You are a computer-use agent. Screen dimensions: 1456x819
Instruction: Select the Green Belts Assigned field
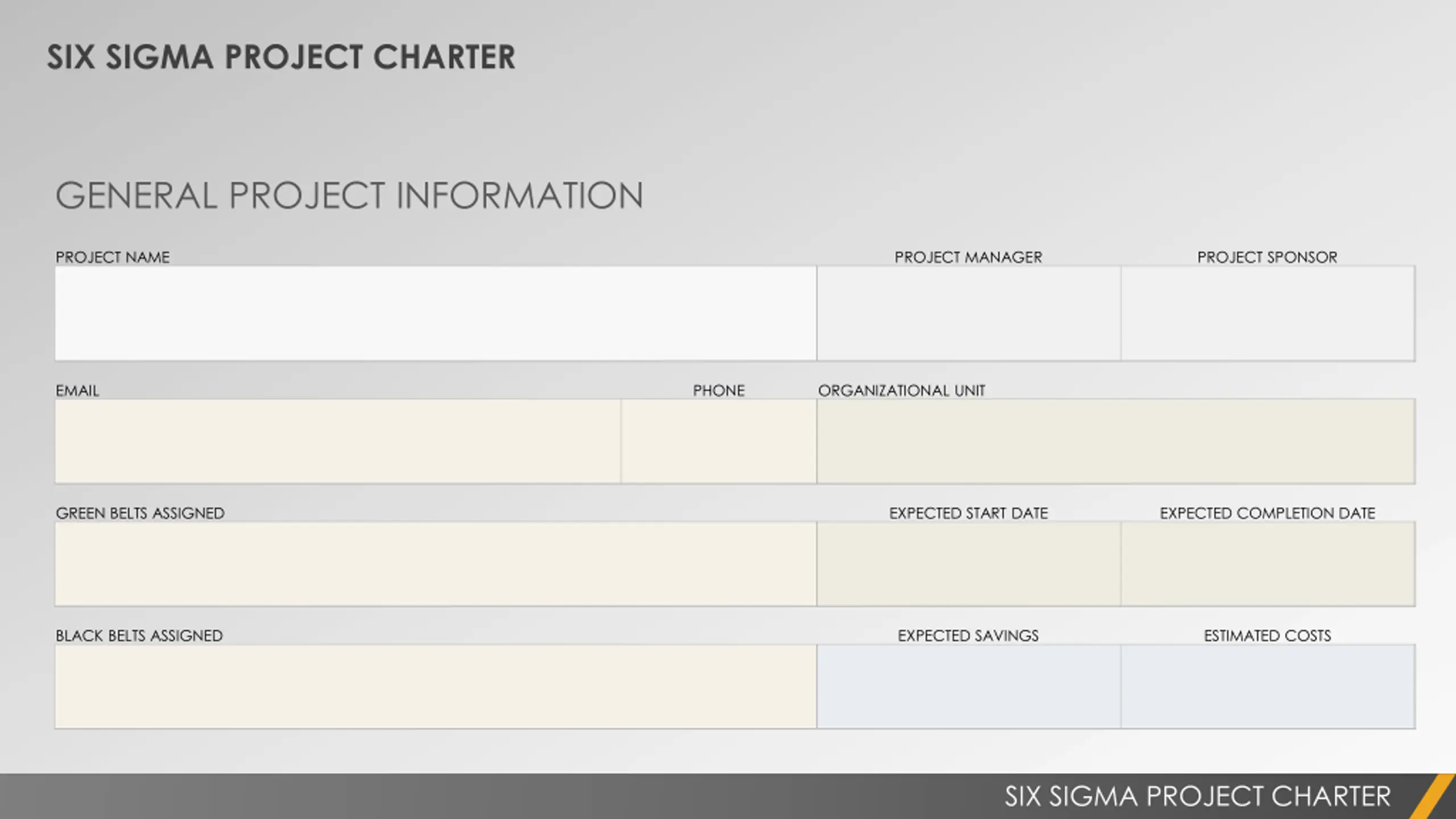[x=436, y=564]
